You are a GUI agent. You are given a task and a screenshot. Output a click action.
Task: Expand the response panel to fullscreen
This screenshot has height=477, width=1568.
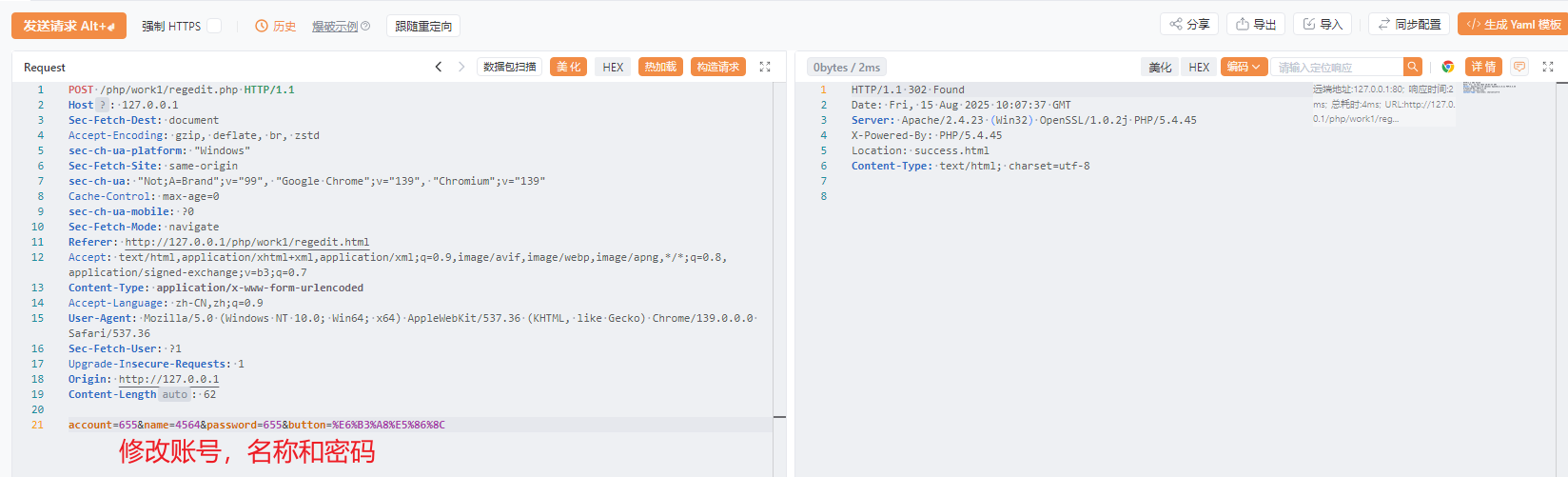tap(1548, 67)
